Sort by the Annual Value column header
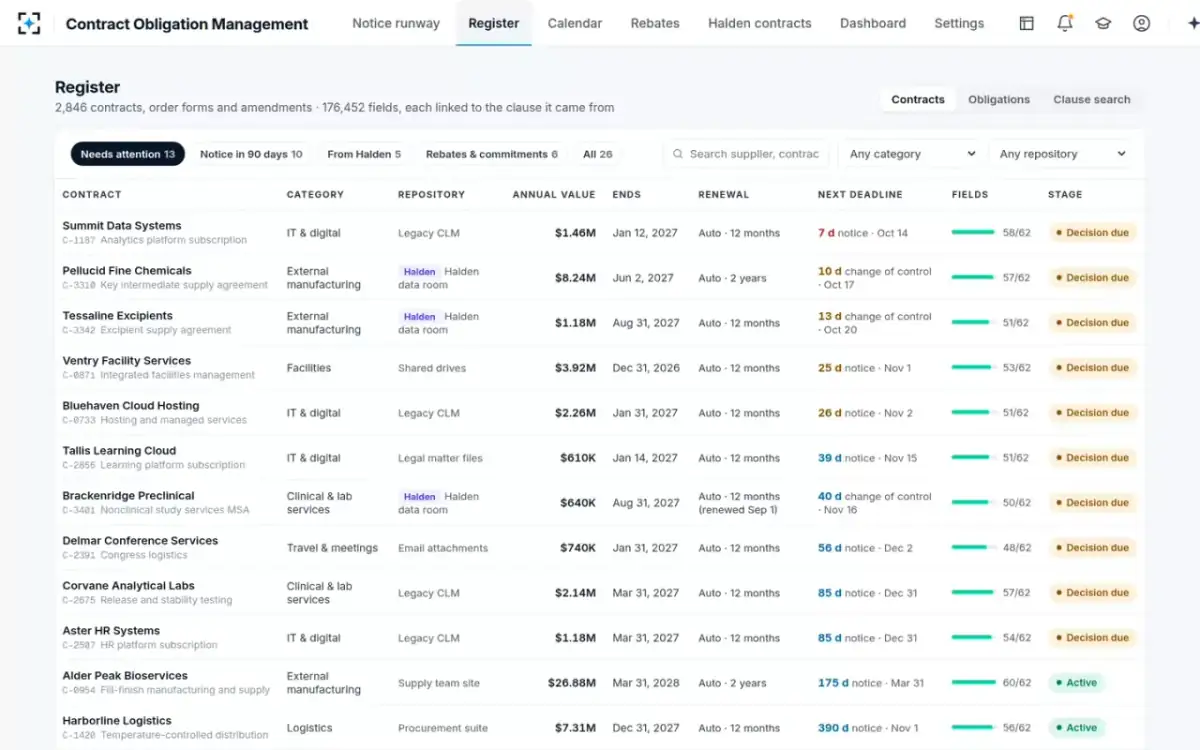This screenshot has width=1200, height=750. [x=554, y=195]
